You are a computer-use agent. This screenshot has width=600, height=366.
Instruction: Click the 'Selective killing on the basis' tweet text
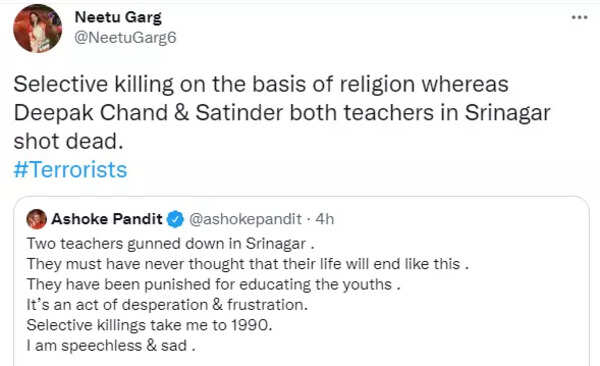[261, 84]
